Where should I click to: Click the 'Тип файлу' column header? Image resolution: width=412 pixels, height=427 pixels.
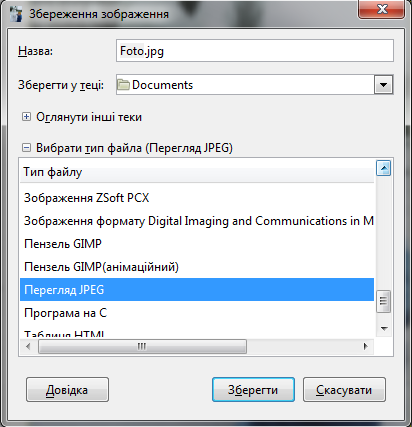197,172
